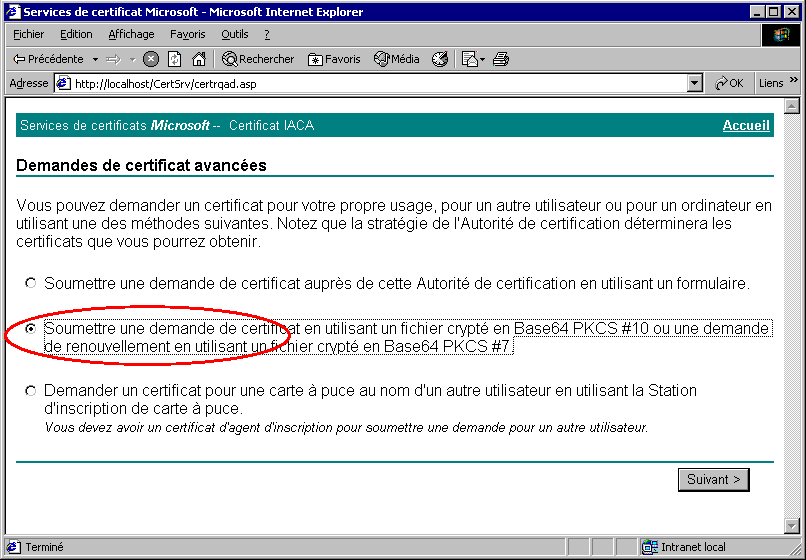Open the Favoris menu in menu bar
The image size is (806, 560).
188,34
